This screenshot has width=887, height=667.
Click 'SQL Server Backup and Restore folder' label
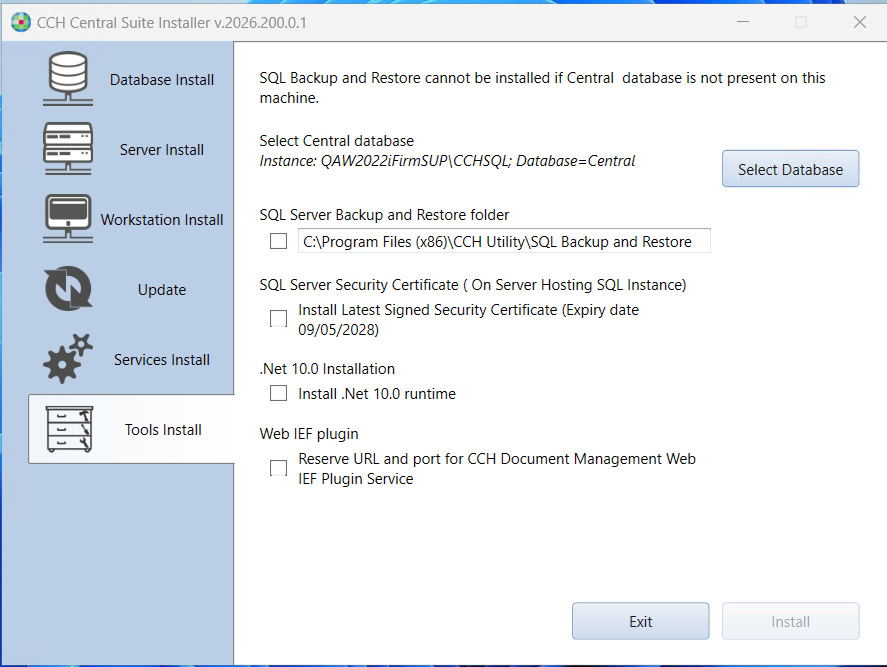384,215
